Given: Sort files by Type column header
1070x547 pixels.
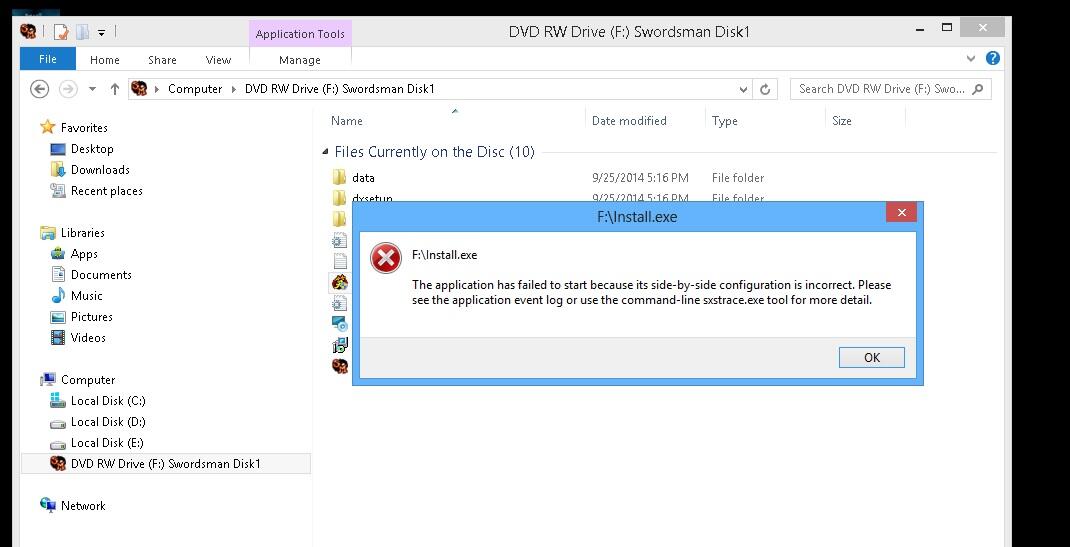Looking at the screenshot, I should [725, 121].
